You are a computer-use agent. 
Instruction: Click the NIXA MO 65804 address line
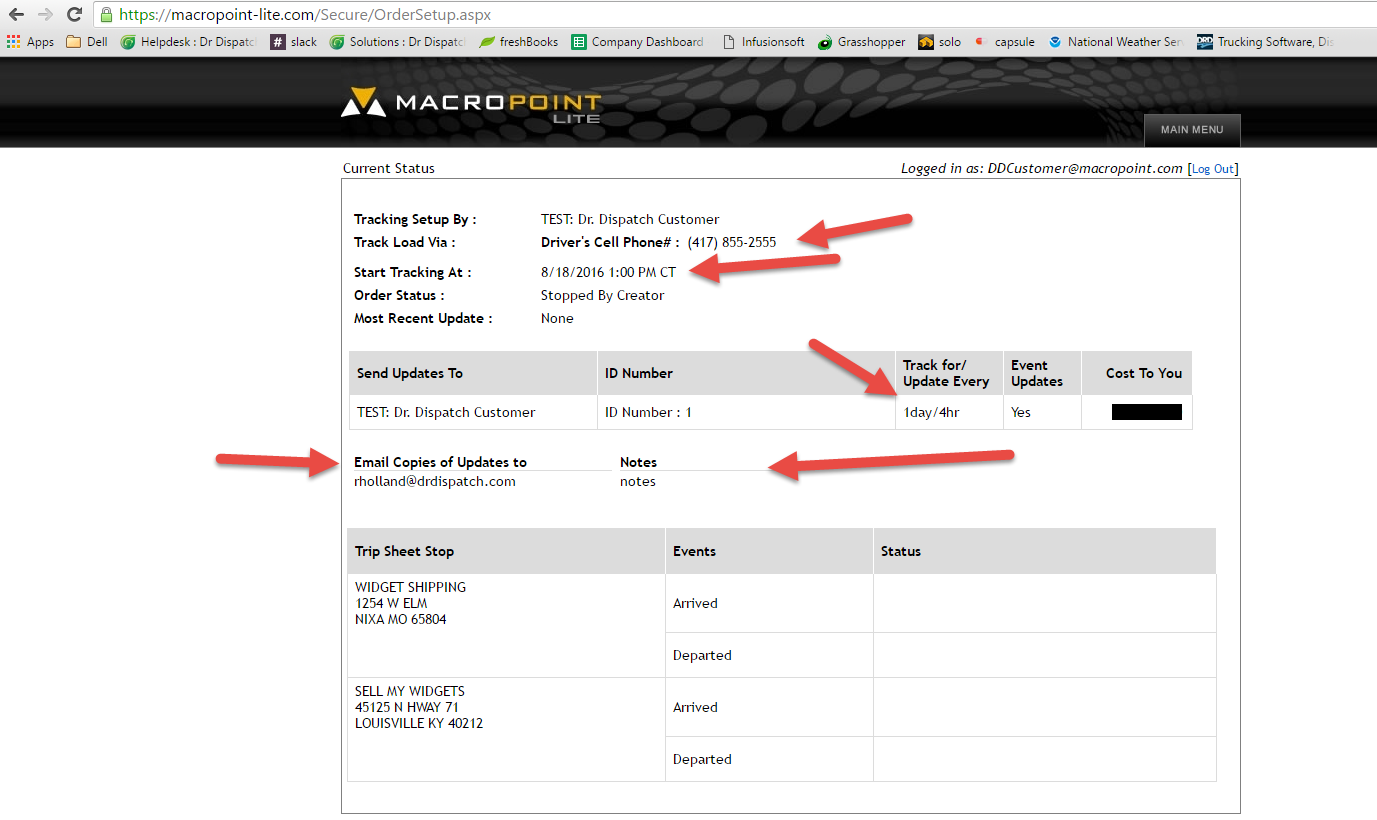tap(401, 619)
